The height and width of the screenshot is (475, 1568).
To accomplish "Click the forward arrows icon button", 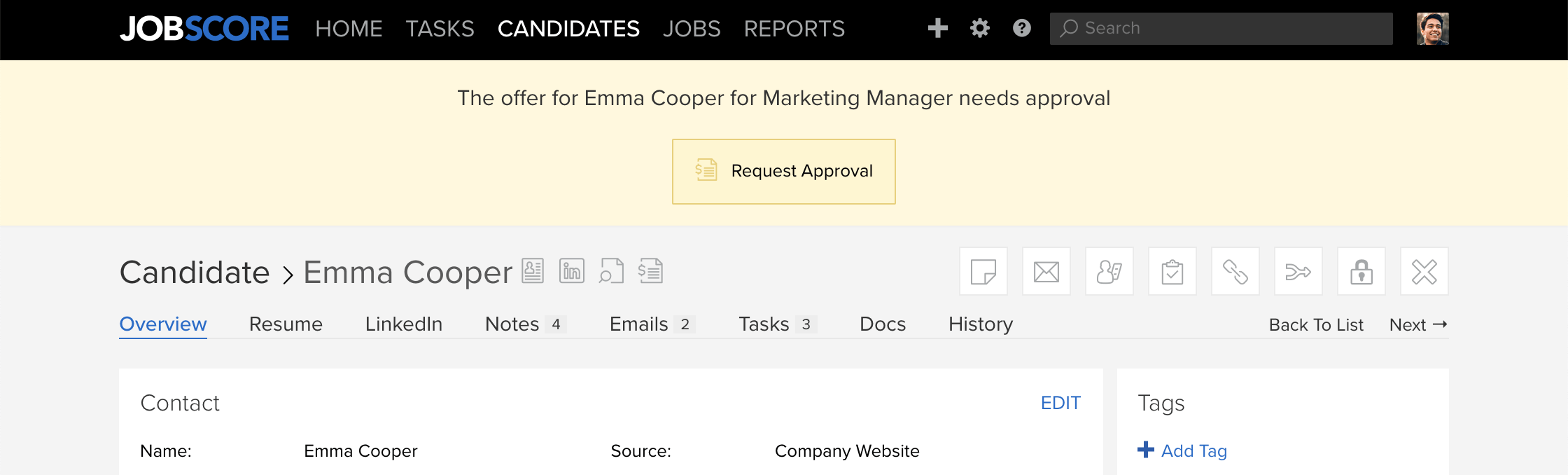I will 1298,271.
